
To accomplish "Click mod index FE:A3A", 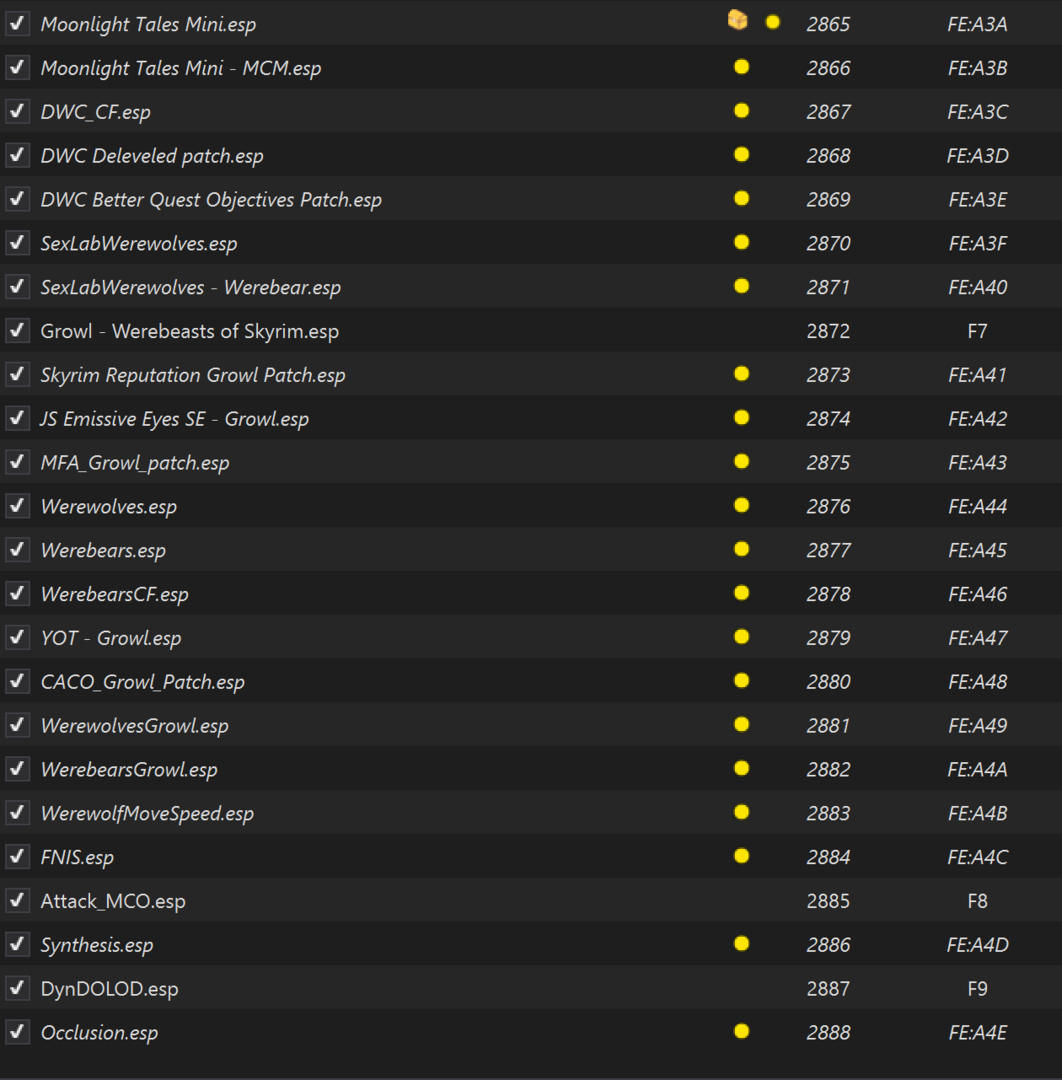I will pos(977,24).
